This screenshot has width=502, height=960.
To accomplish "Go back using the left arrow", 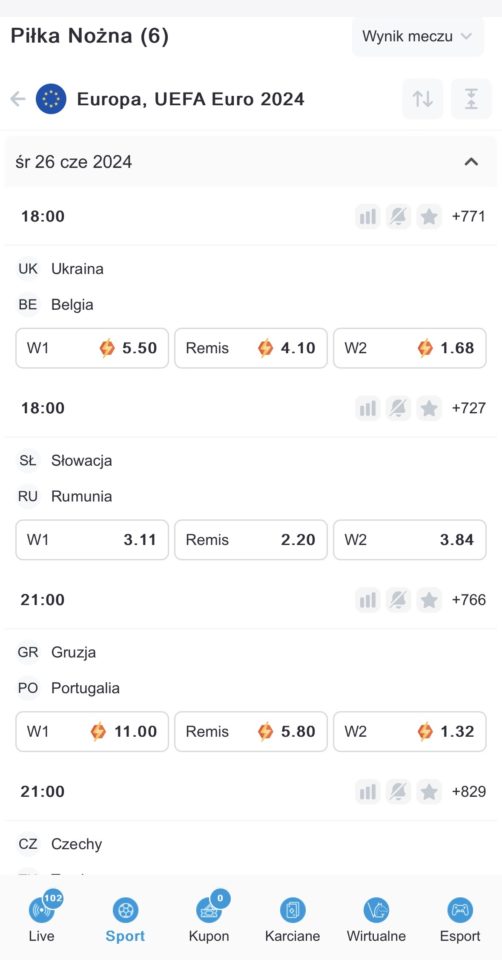I will pyautogui.click(x=18, y=99).
